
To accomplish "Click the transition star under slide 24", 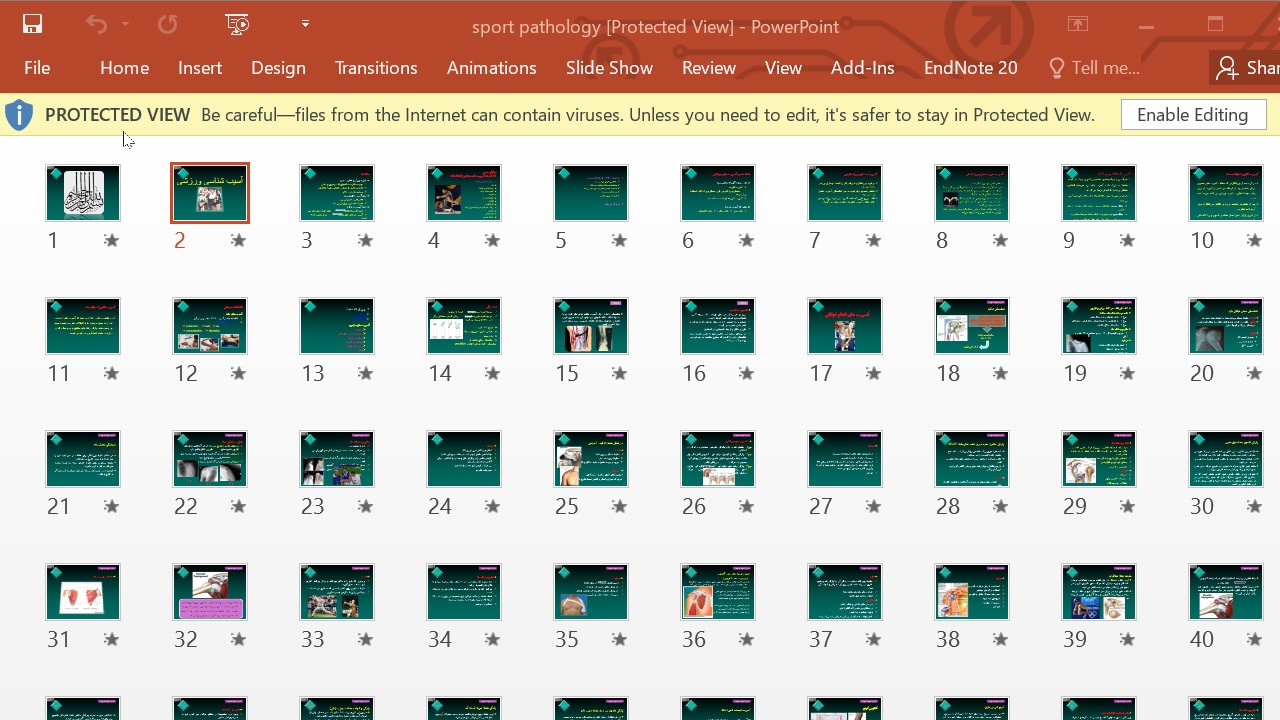I will [x=492, y=506].
